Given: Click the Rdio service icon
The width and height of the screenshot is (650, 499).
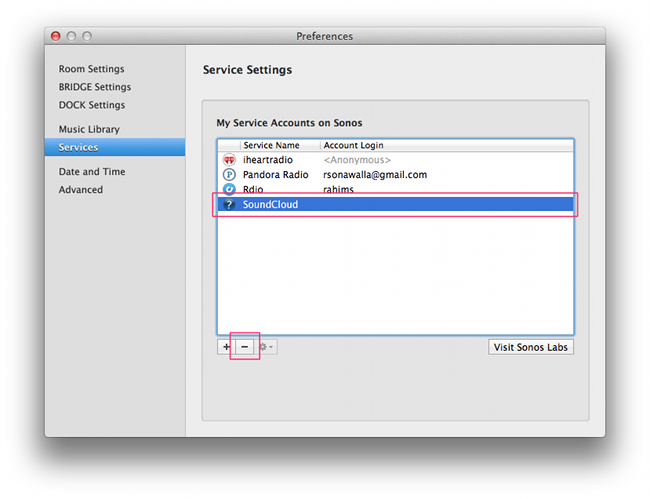Looking at the screenshot, I should 229,189.
